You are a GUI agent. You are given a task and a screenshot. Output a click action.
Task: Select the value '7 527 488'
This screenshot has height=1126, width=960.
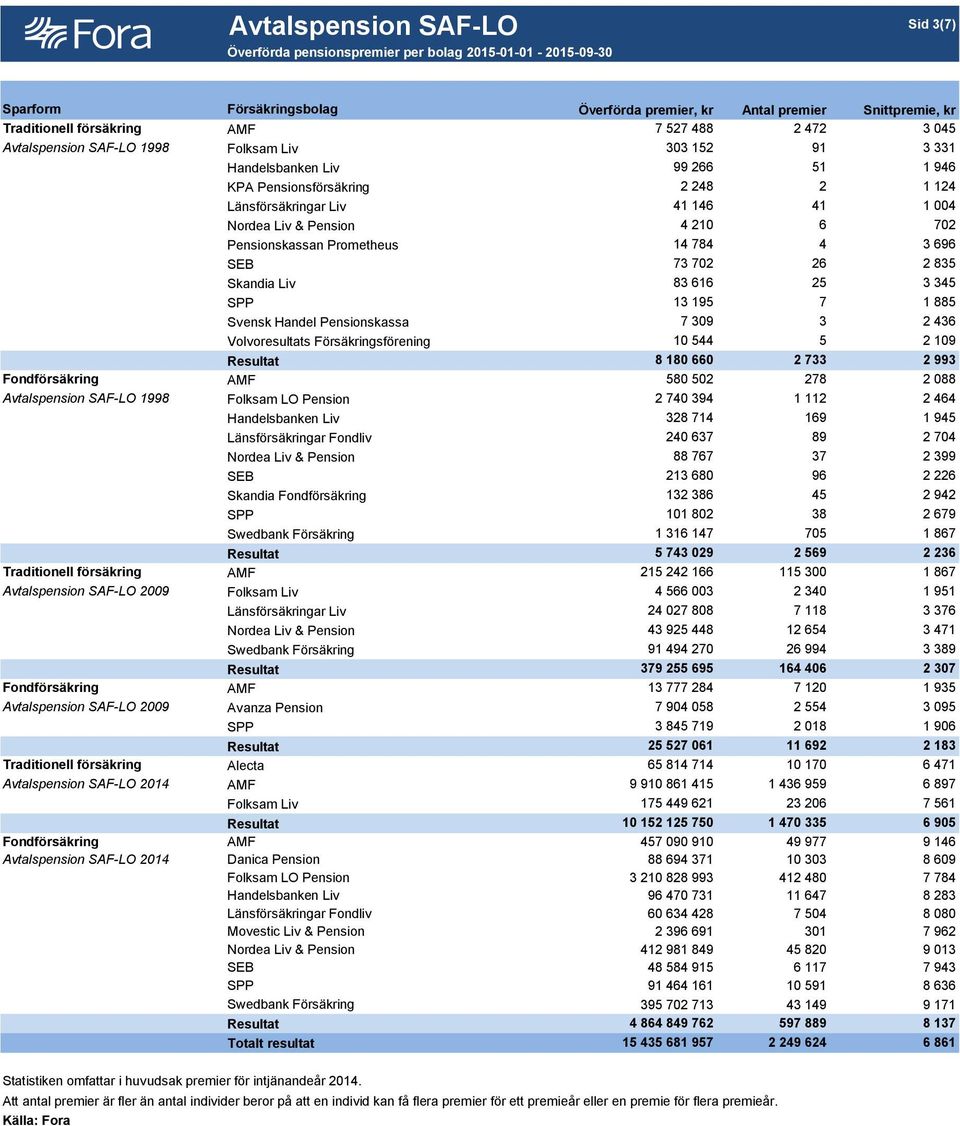tap(684, 129)
